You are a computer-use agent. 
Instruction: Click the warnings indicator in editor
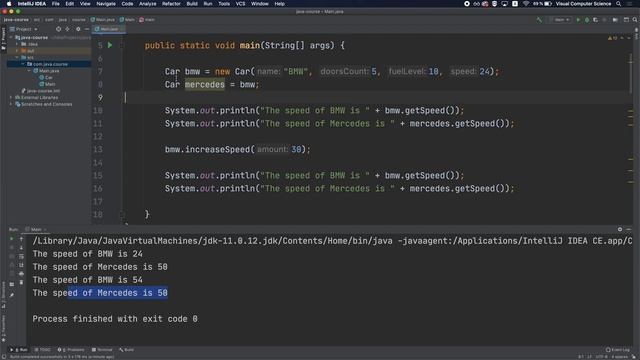tap(612, 38)
